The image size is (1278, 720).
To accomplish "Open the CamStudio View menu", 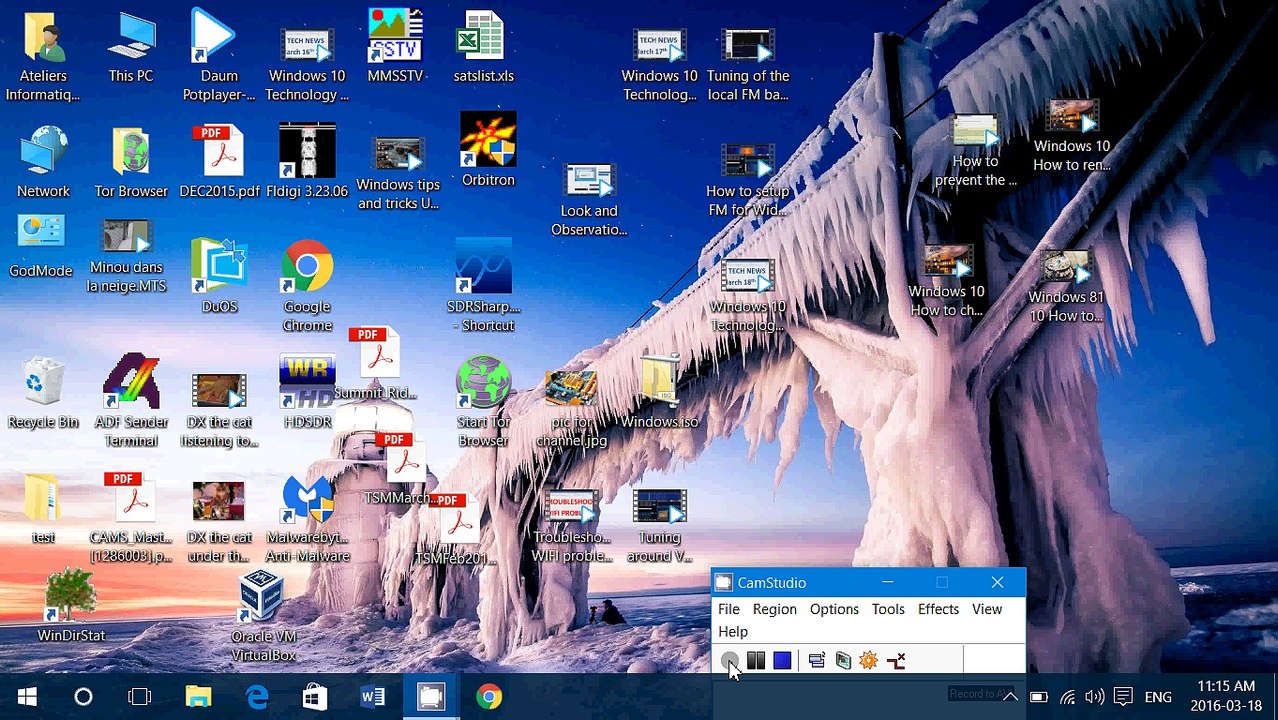I will pyautogui.click(x=987, y=609).
